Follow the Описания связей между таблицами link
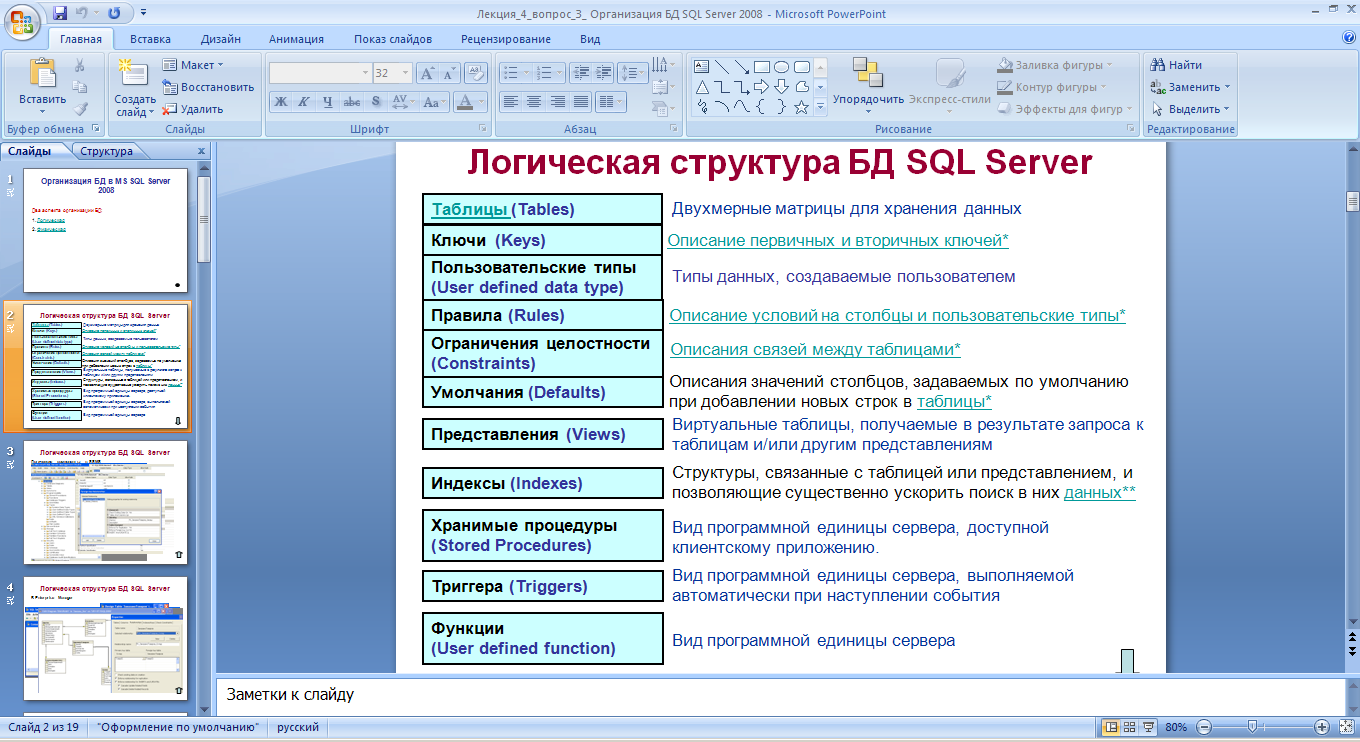This screenshot has height=742, width=1360. click(815, 349)
